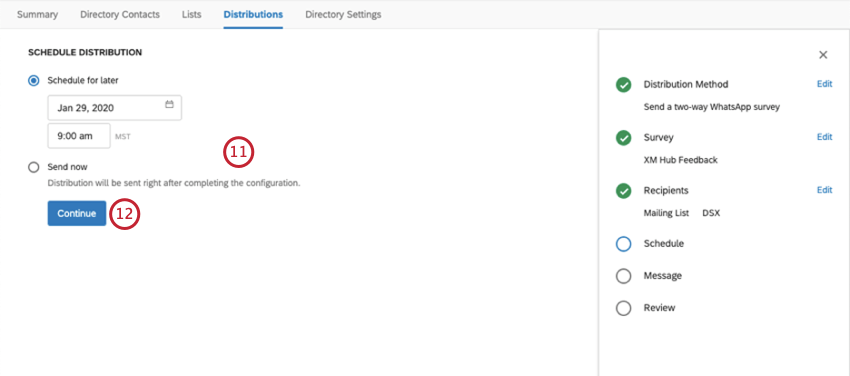Screen dimensions: 850x376
Task: Click the MST time zone label
Action: click(x=123, y=137)
